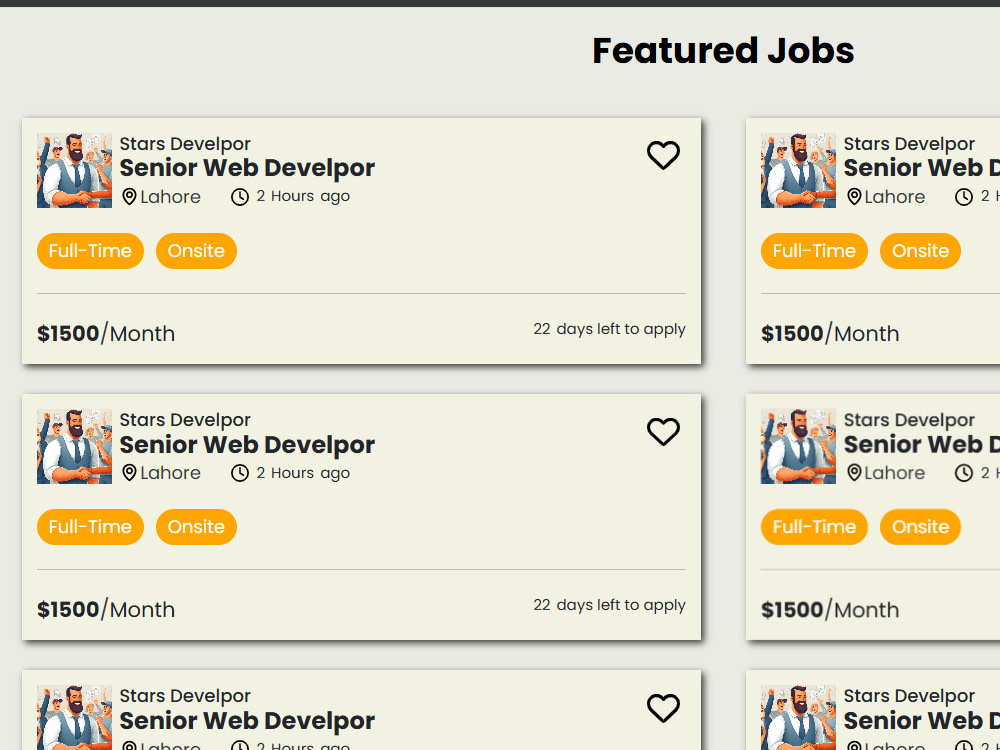The width and height of the screenshot is (1000, 750).
Task: Click Stars Develpor company name in top-right card
Action: click(x=909, y=143)
